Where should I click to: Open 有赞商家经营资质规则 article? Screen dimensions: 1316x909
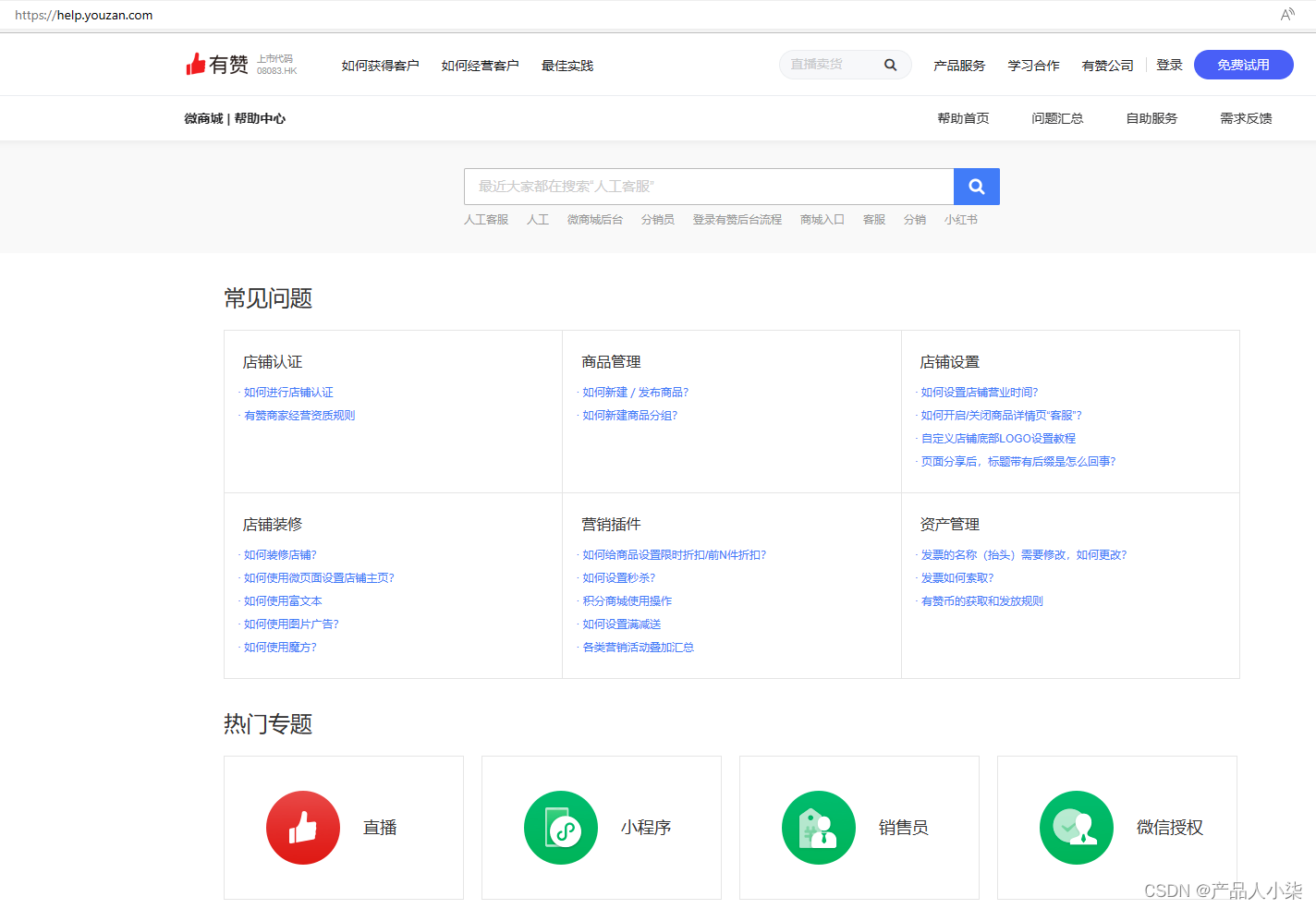click(299, 416)
